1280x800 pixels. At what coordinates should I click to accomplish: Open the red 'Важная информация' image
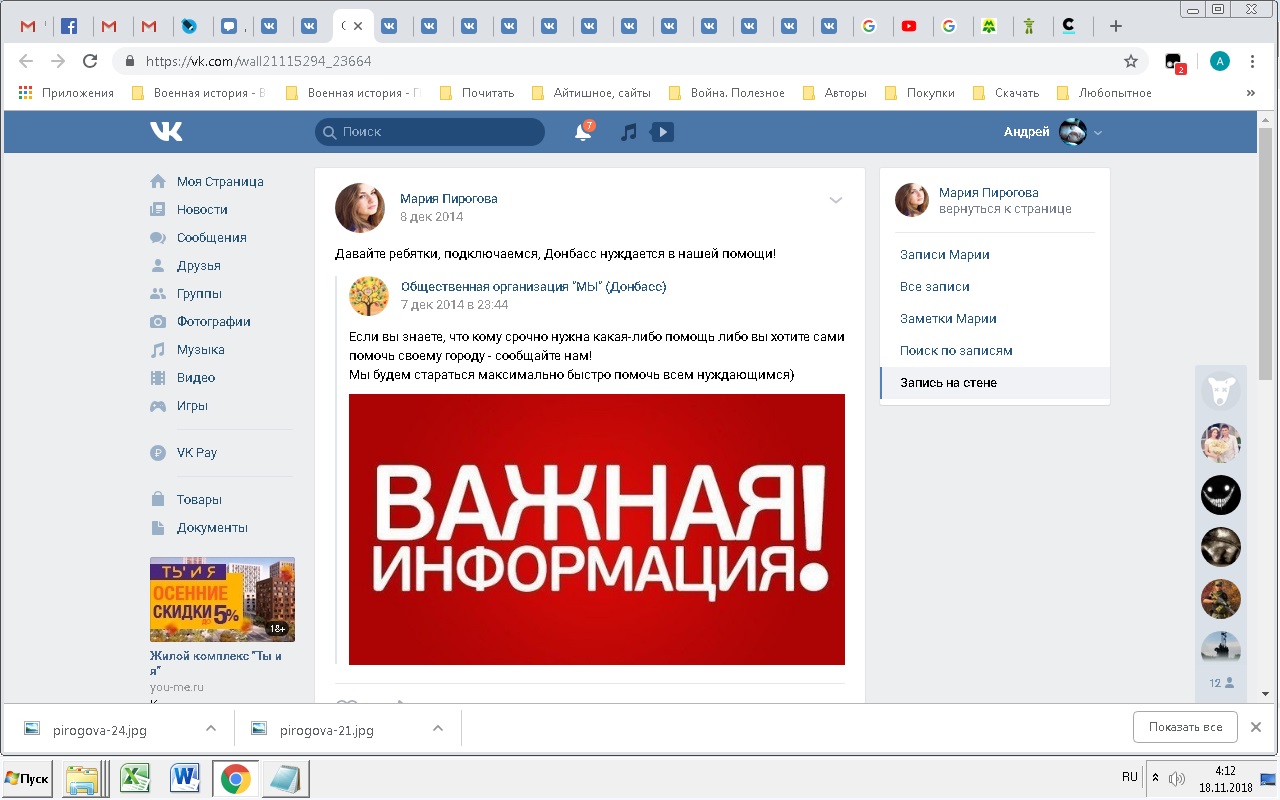click(x=596, y=529)
